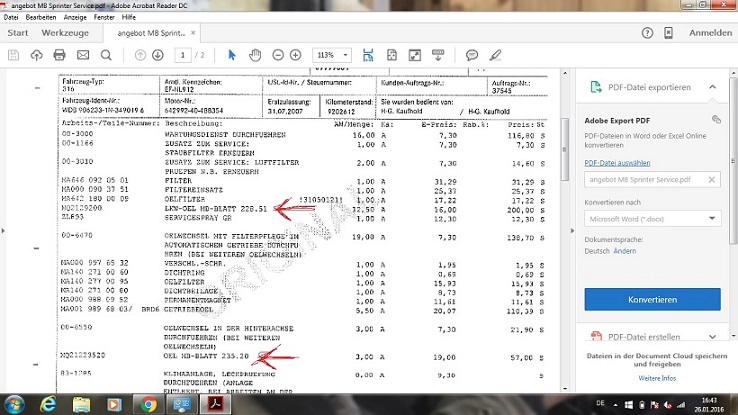
Task: Activate the arrow selection tool
Action: click(x=232, y=54)
